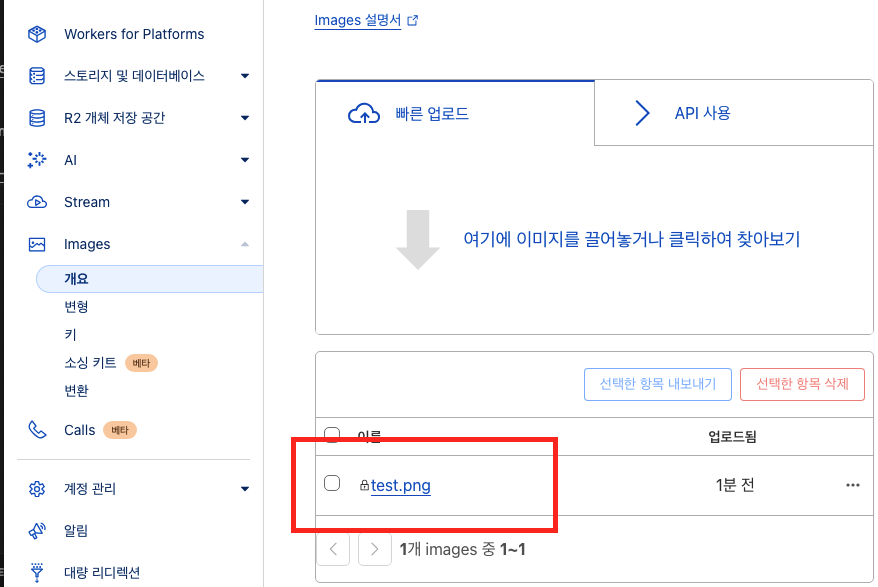Select the 빠른 업로드 tab
Image resolution: width=878 pixels, height=587 pixels.
(x=436, y=113)
